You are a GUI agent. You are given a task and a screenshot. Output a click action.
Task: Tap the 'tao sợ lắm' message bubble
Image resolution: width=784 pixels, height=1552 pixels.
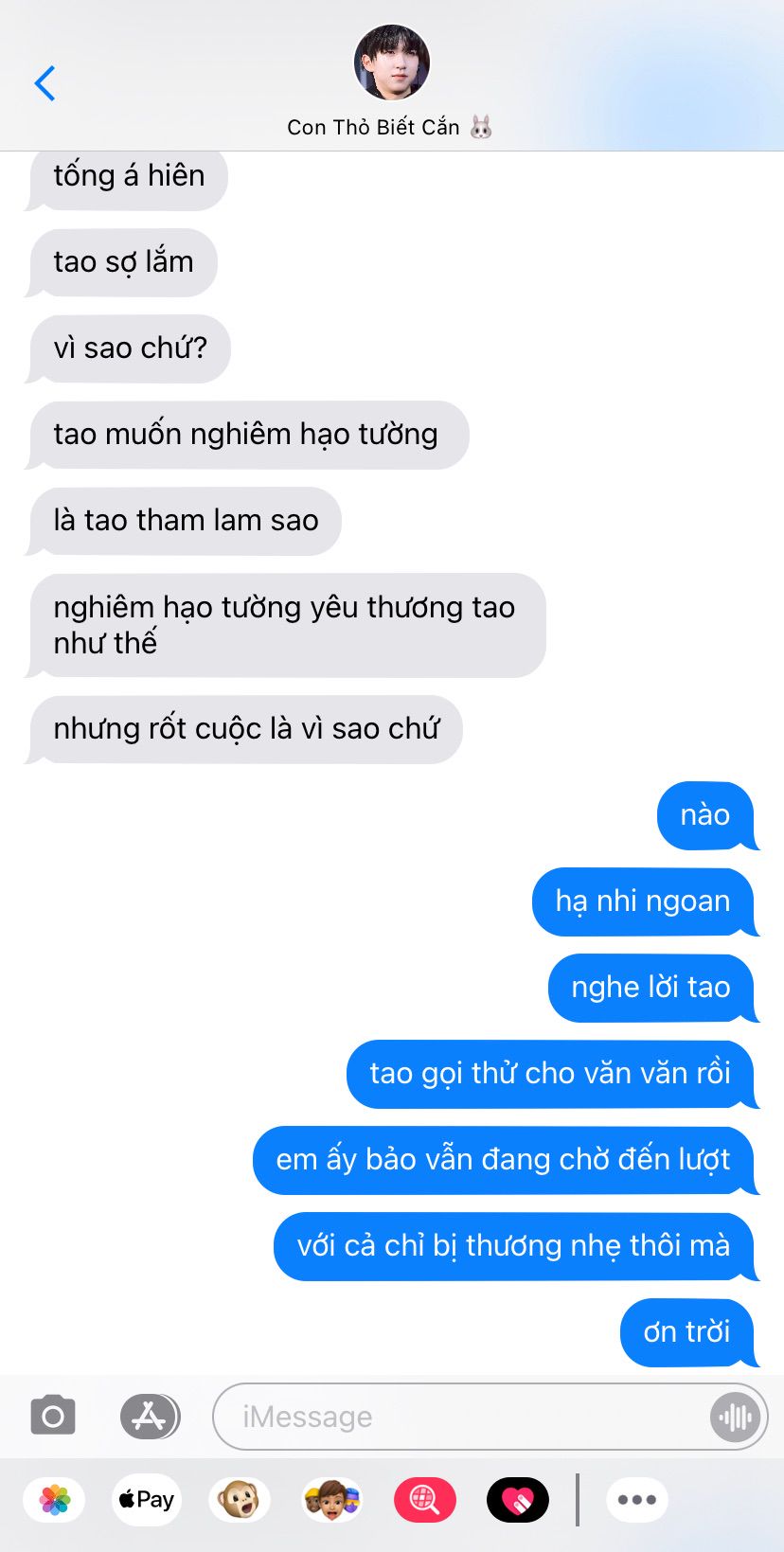(122, 262)
